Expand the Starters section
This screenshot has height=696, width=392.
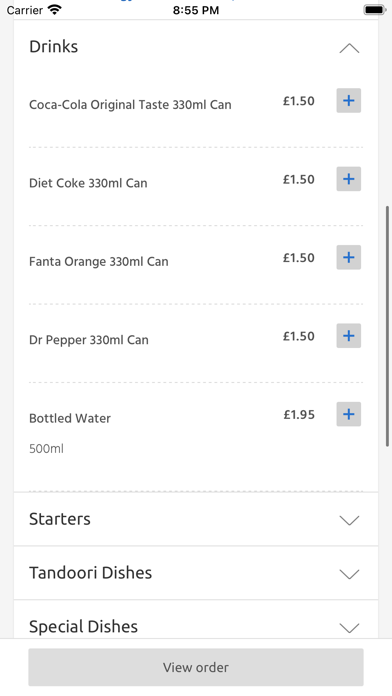[349, 520]
